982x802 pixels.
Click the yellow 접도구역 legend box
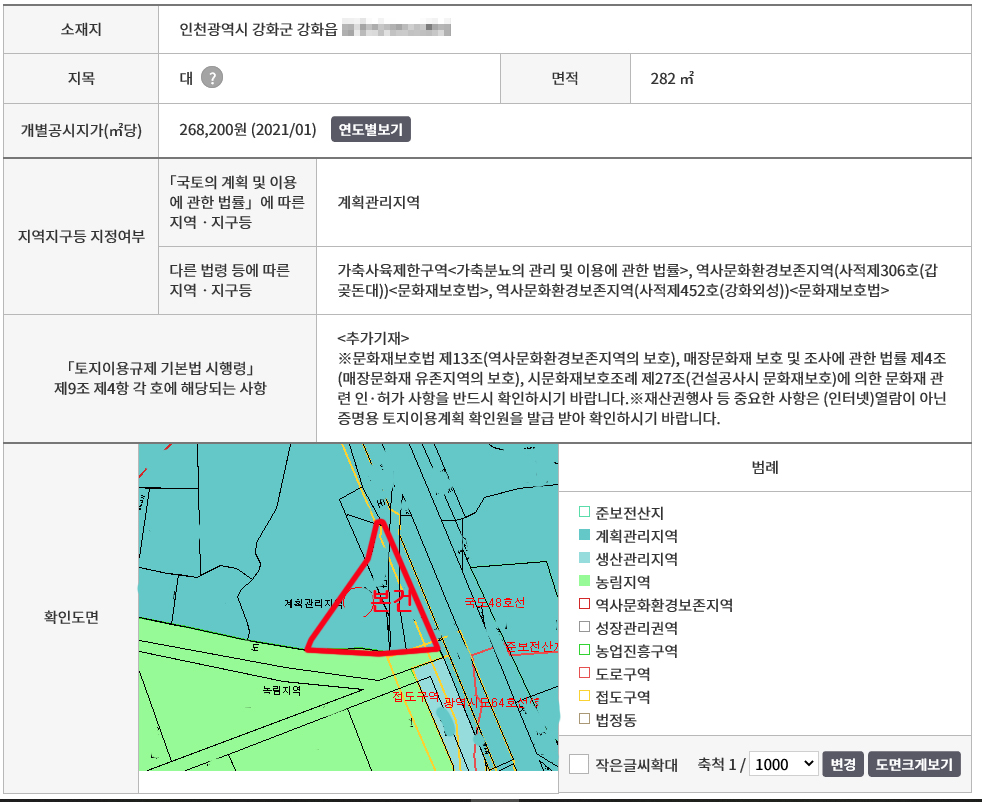click(585, 697)
